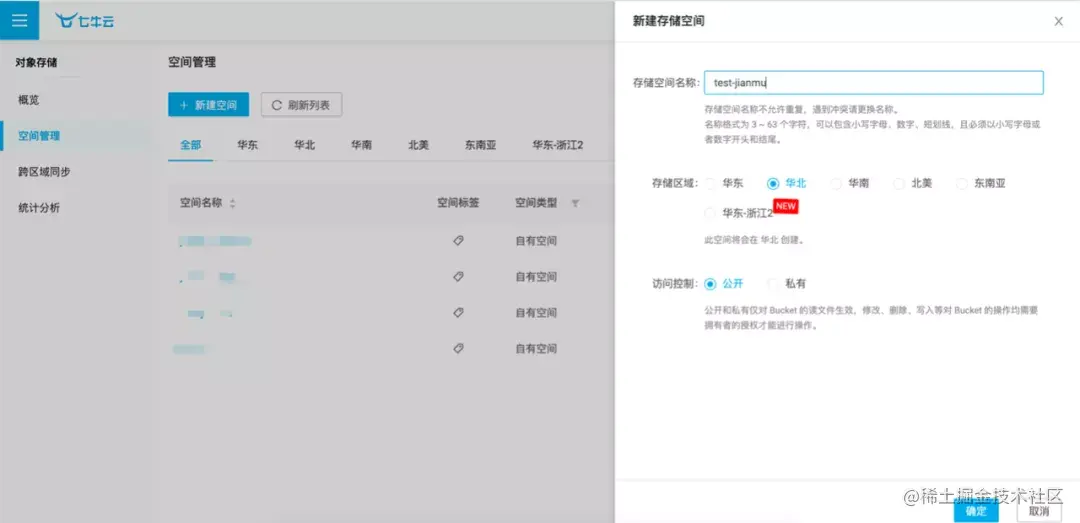This screenshot has width=1080, height=523.
Task: Click the 新建空间 button
Action: click(209, 105)
